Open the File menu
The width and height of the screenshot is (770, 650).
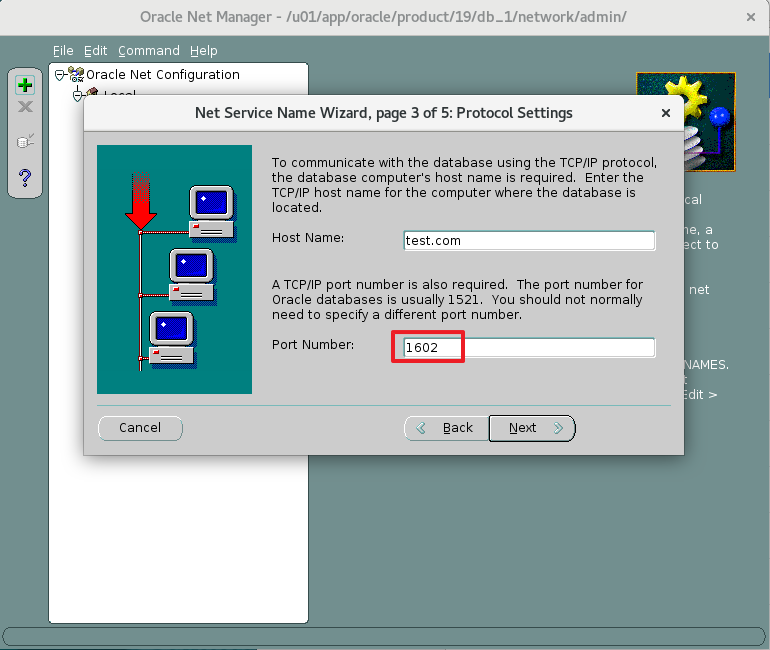point(63,51)
